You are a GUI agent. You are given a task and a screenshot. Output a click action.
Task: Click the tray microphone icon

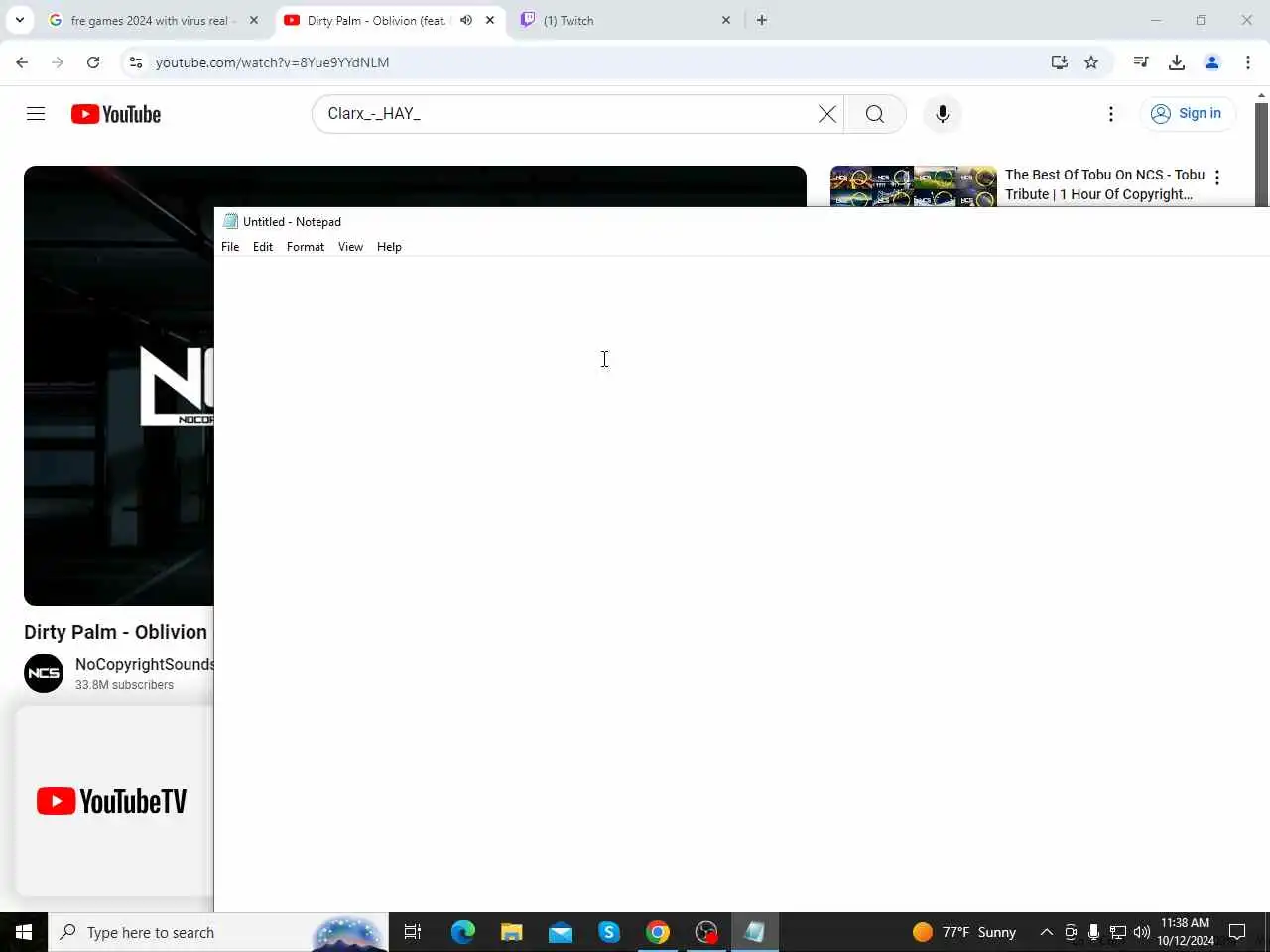tap(1093, 932)
